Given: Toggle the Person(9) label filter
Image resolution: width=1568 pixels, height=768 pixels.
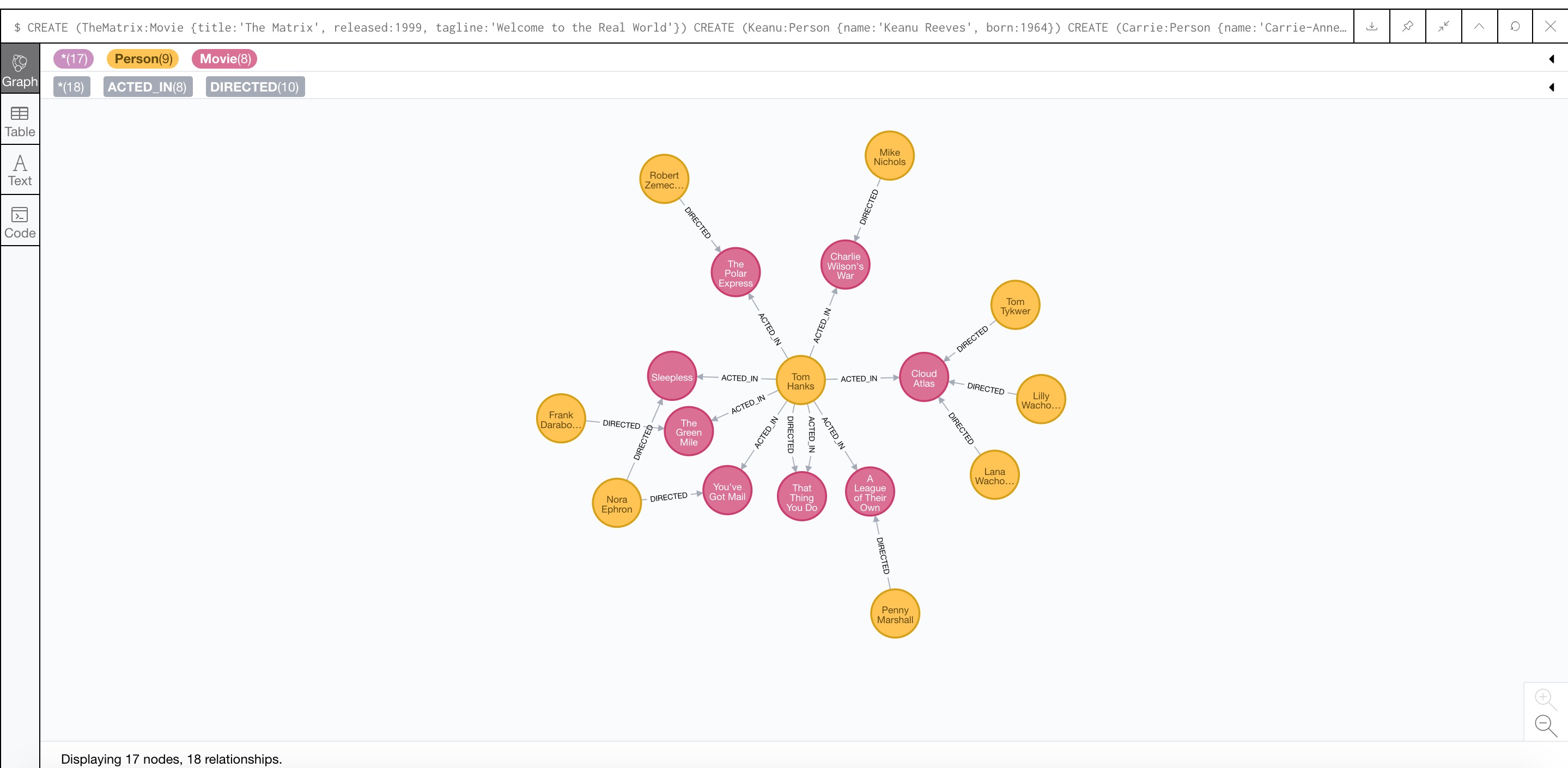Looking at the screenshot, I should 142,58.
